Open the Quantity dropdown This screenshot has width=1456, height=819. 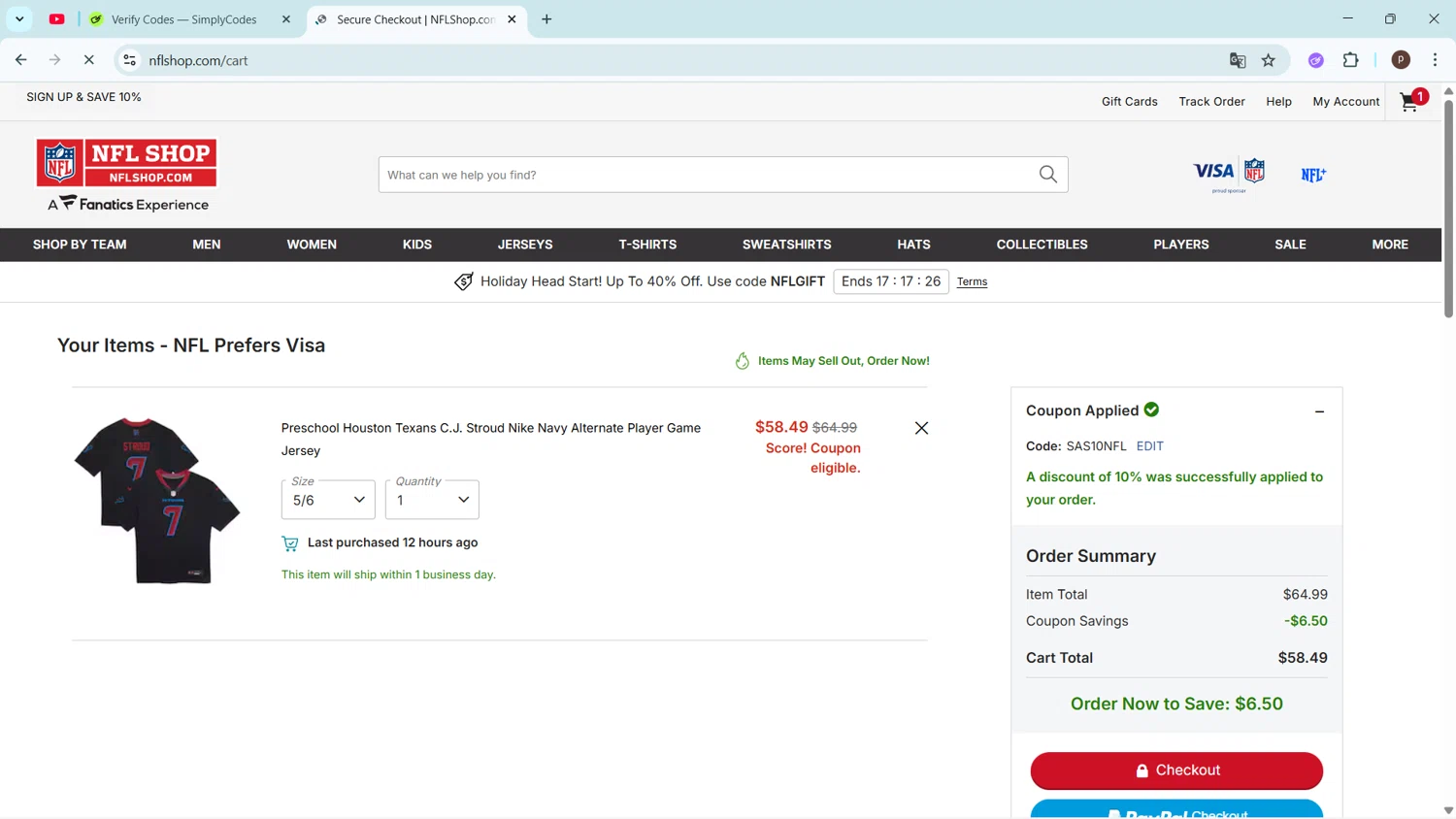[432, 500]
